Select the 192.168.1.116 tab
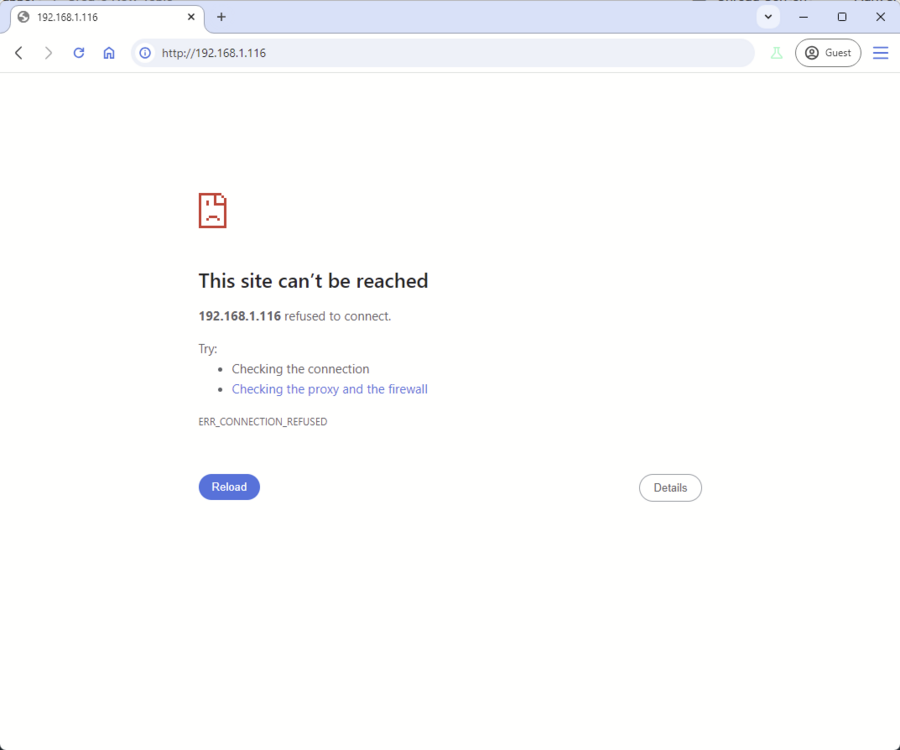 [x=107, y=17]
